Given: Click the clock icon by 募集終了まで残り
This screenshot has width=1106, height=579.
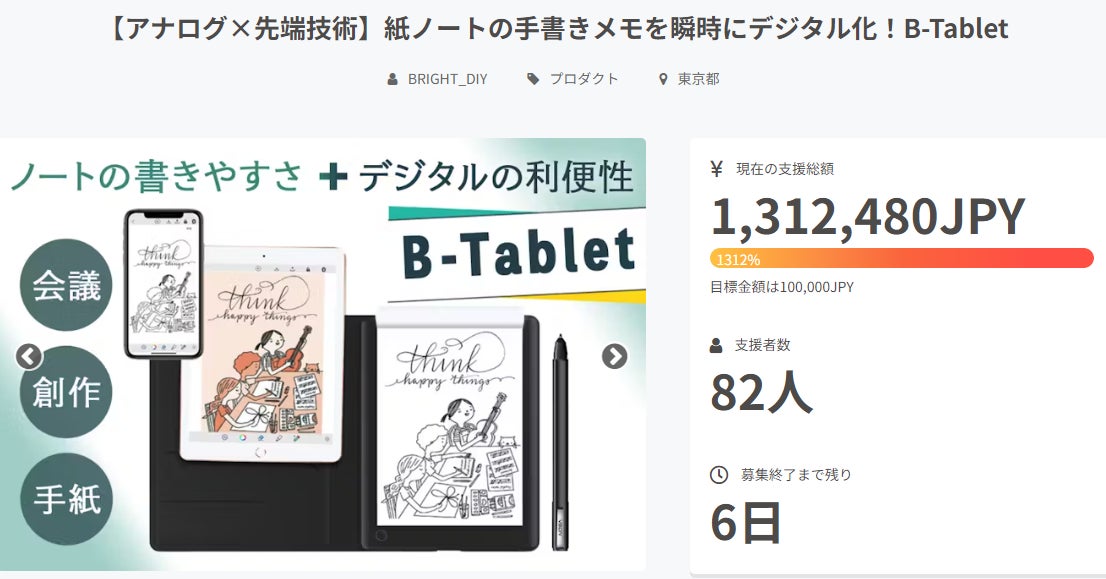Looking at the screenshot, I should click(719, 475).
